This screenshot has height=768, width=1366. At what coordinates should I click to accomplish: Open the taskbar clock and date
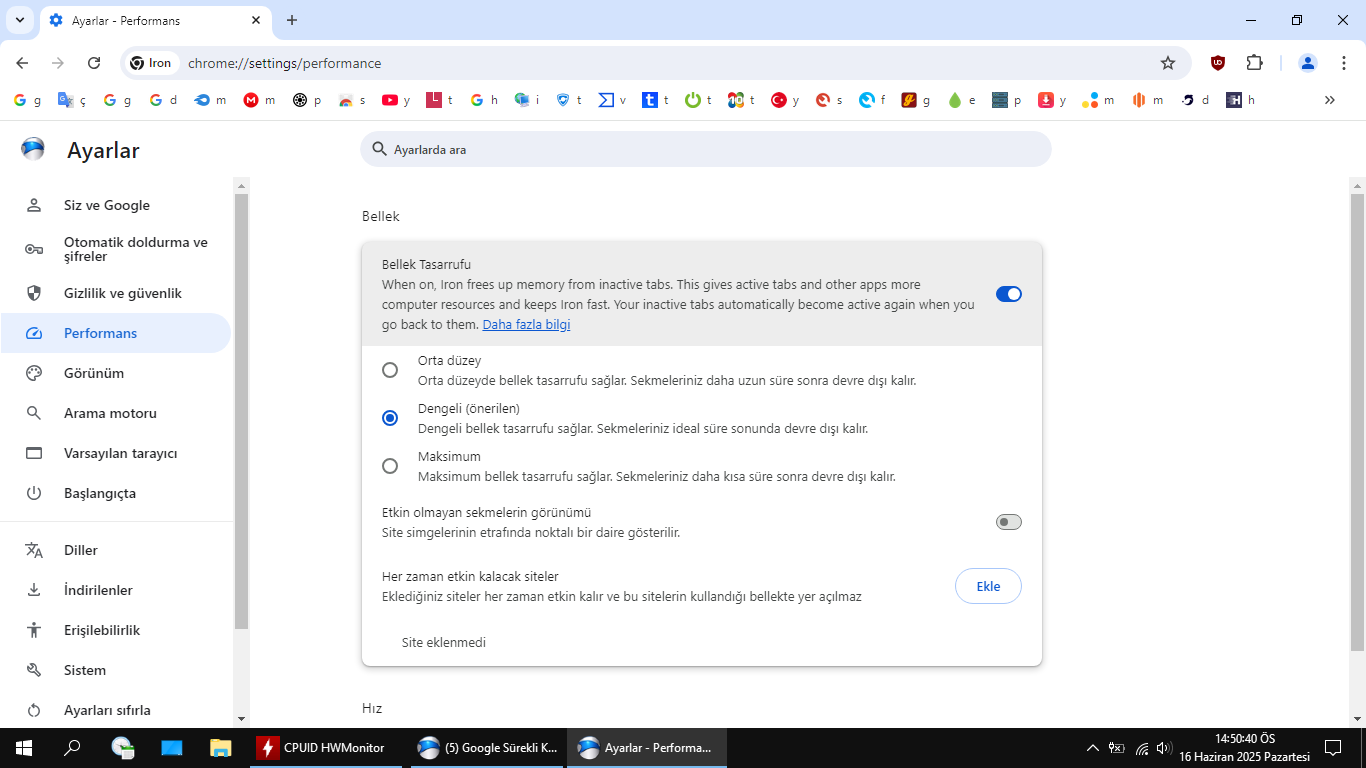coord(1244,748)
